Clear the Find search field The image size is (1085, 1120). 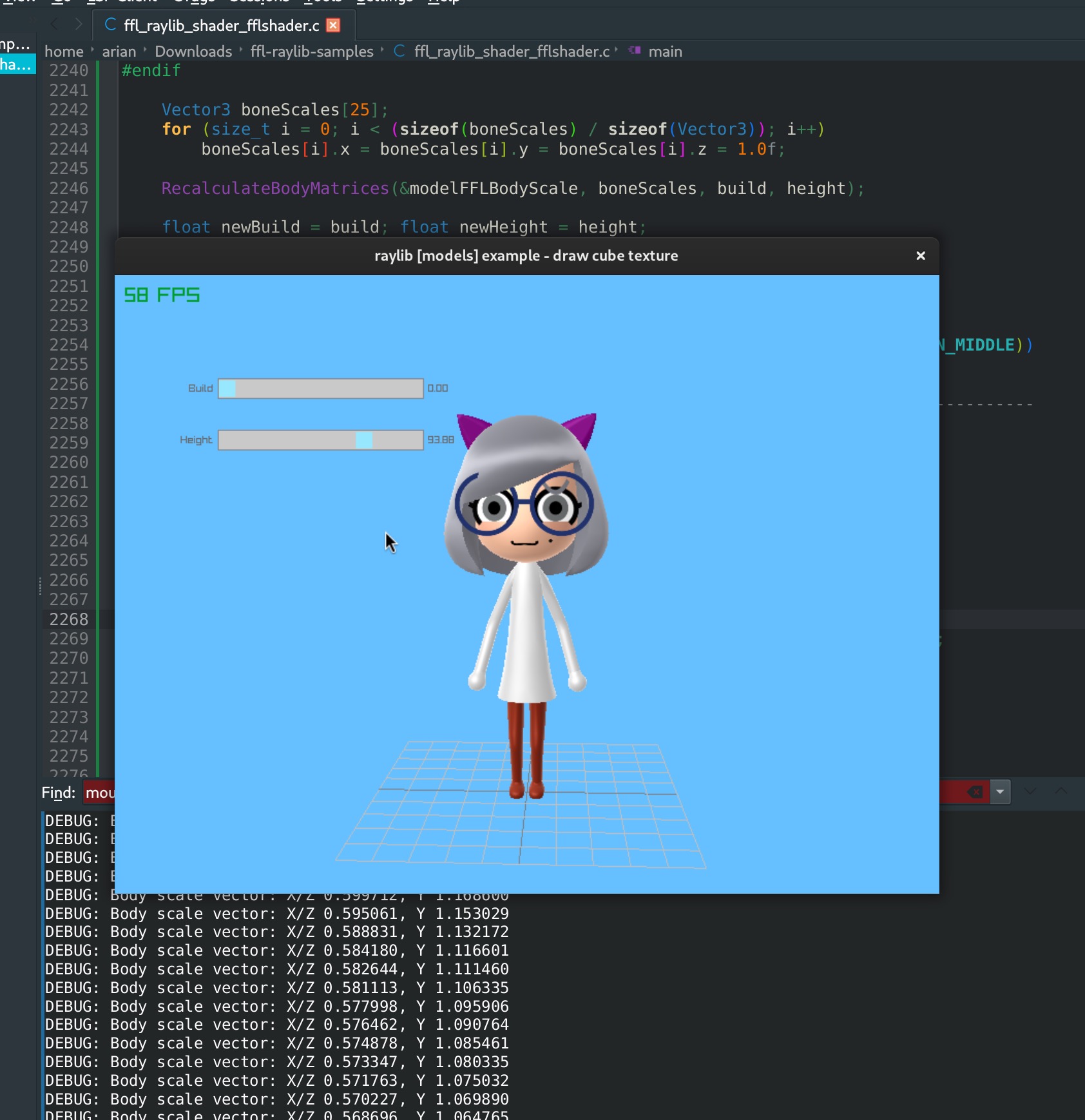point(975,792)
